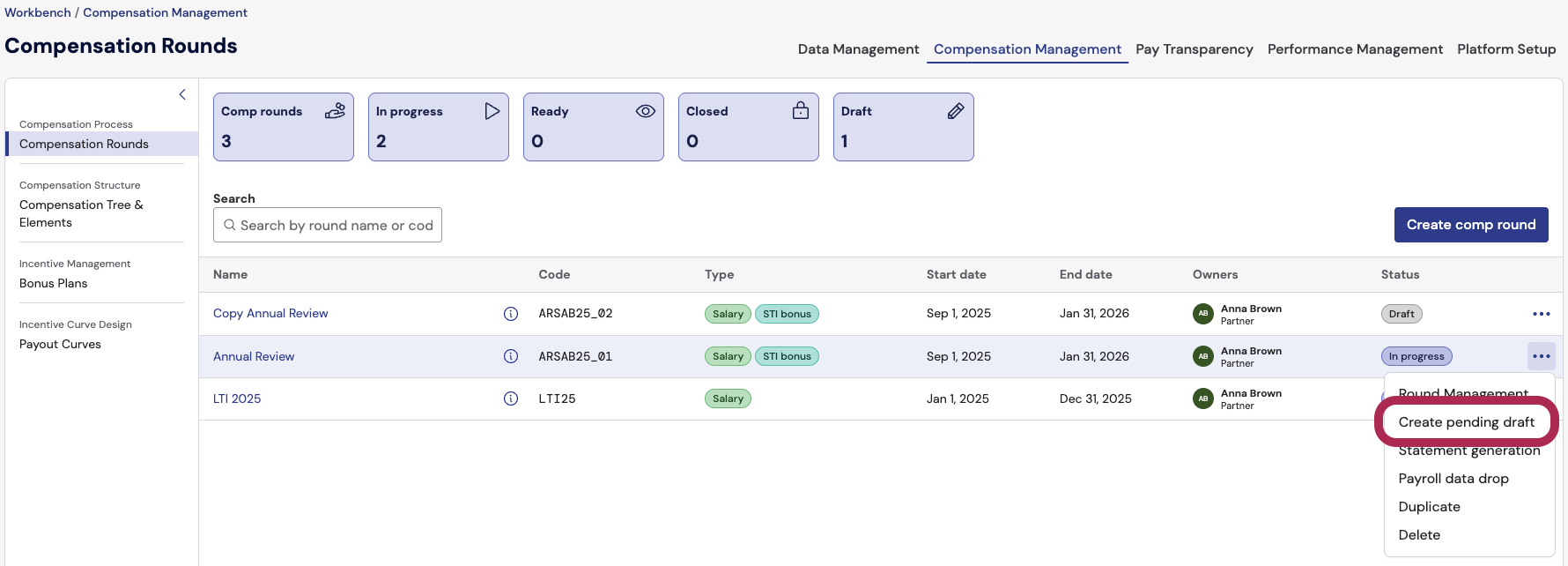Open the Data Management tab

pyautogui.click(x=858, y=49)
